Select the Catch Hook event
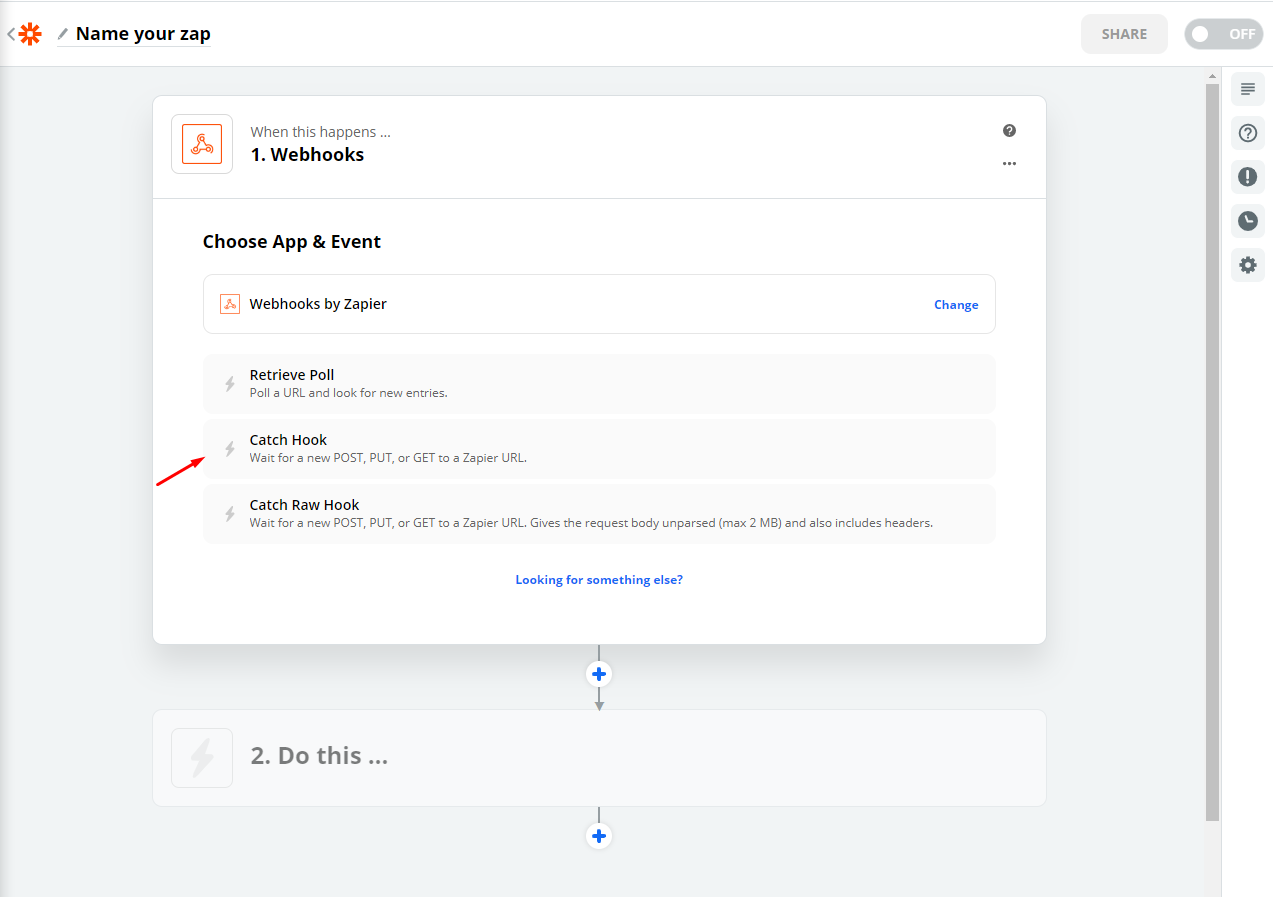 (x=599, y=448)
